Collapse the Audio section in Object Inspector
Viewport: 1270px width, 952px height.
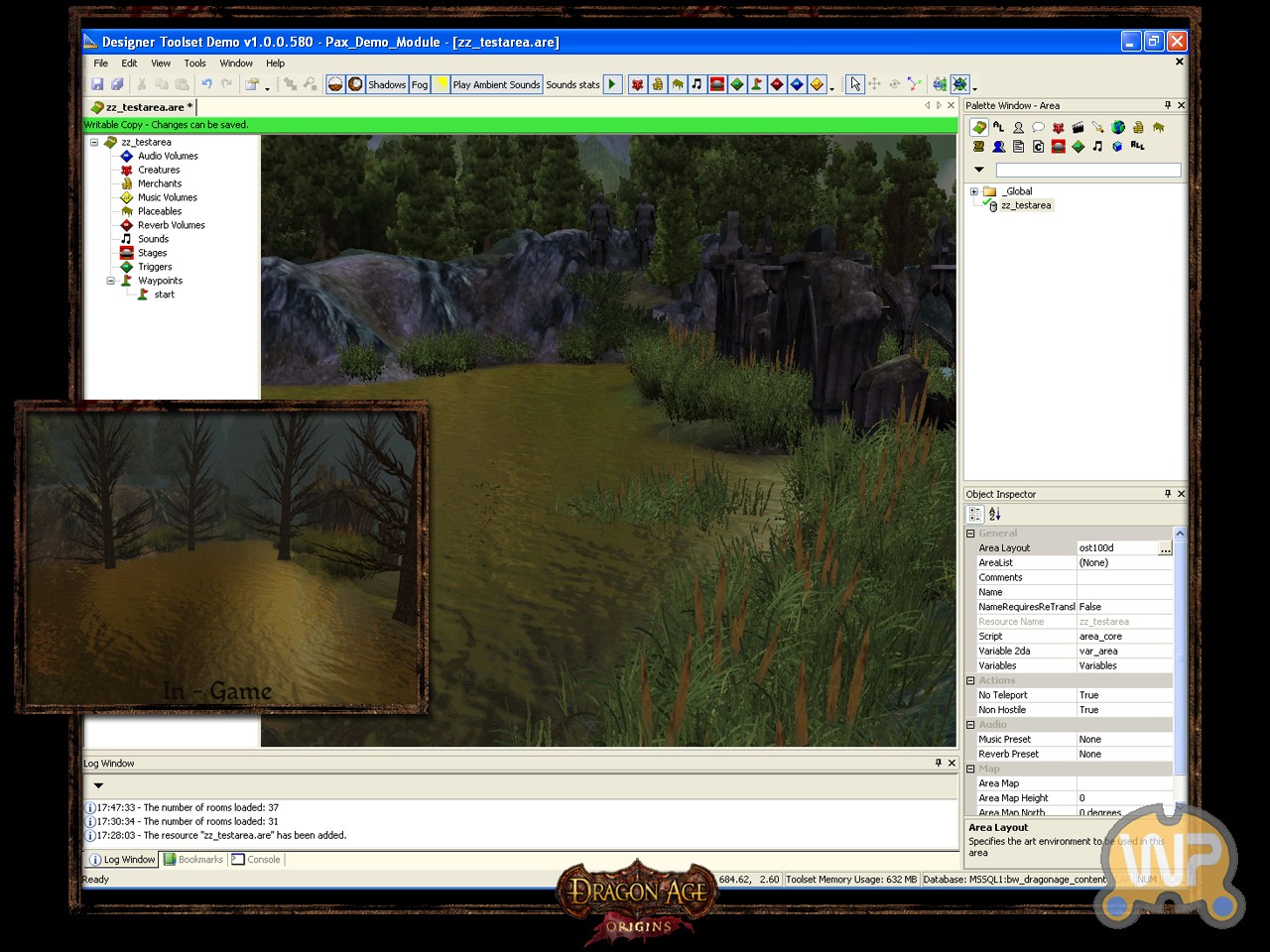pos(970,725)
